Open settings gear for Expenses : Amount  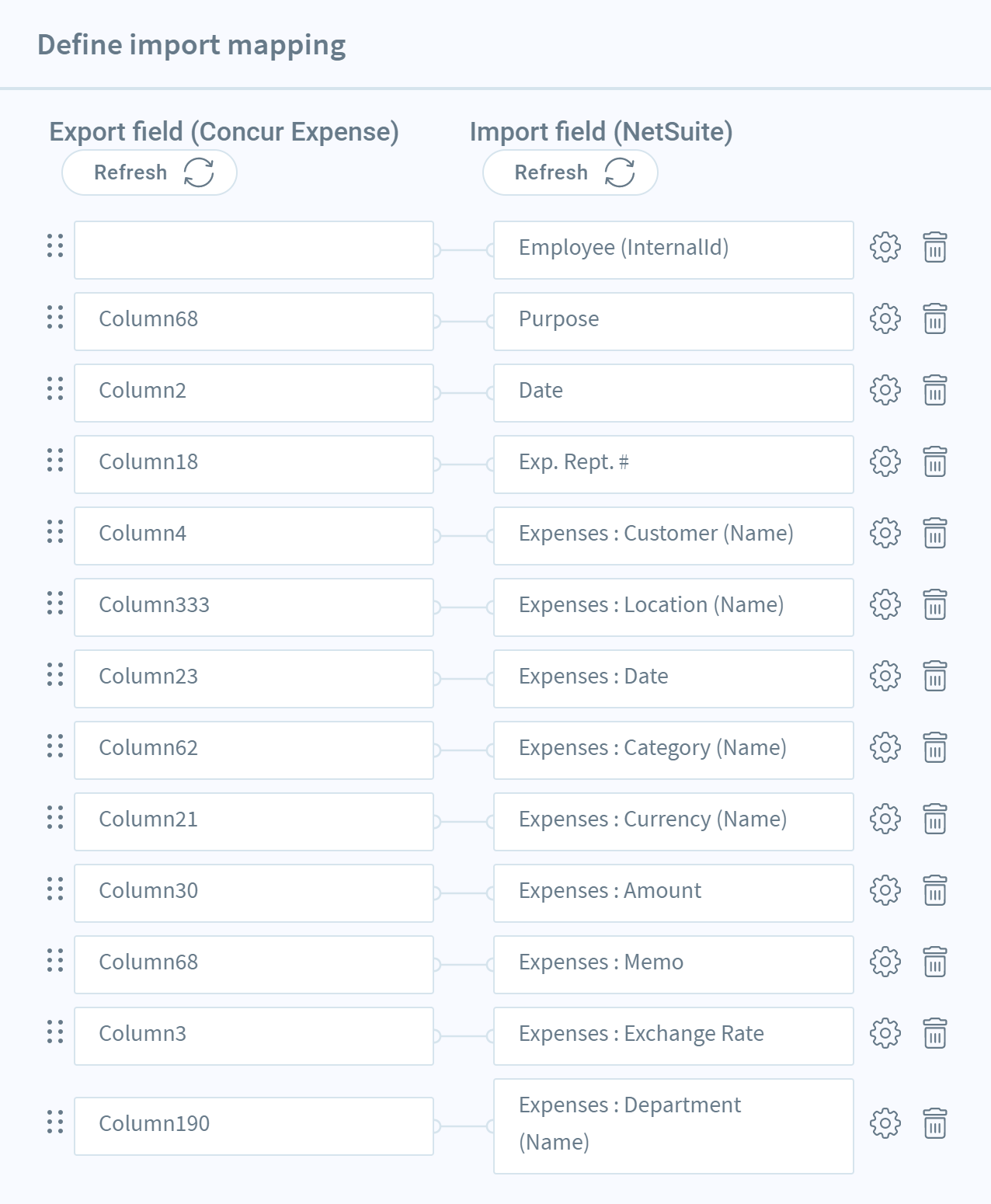click(885, 891)
